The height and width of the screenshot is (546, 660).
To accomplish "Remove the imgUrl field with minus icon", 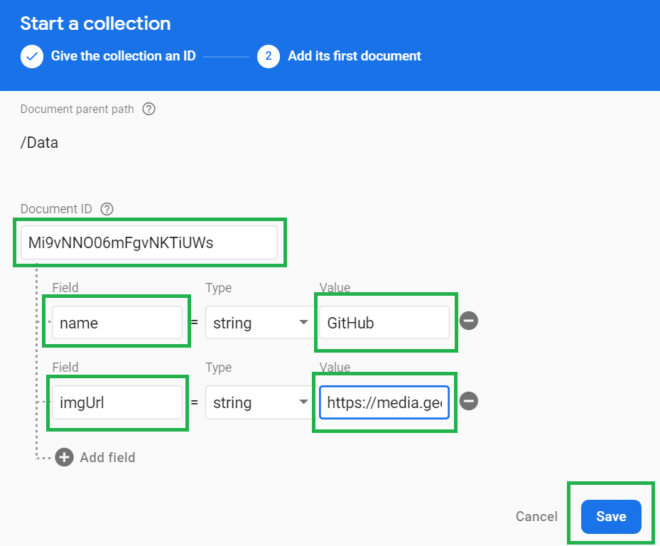I will [x=469, y=401].
